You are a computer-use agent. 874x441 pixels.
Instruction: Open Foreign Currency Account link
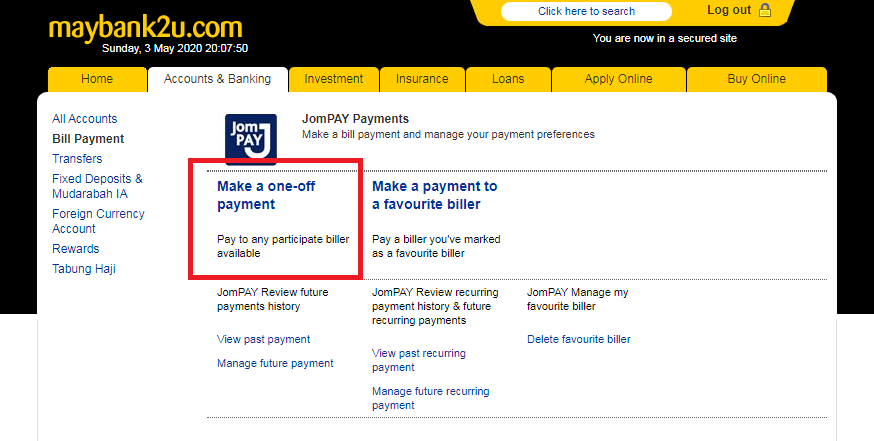[98, 221]
